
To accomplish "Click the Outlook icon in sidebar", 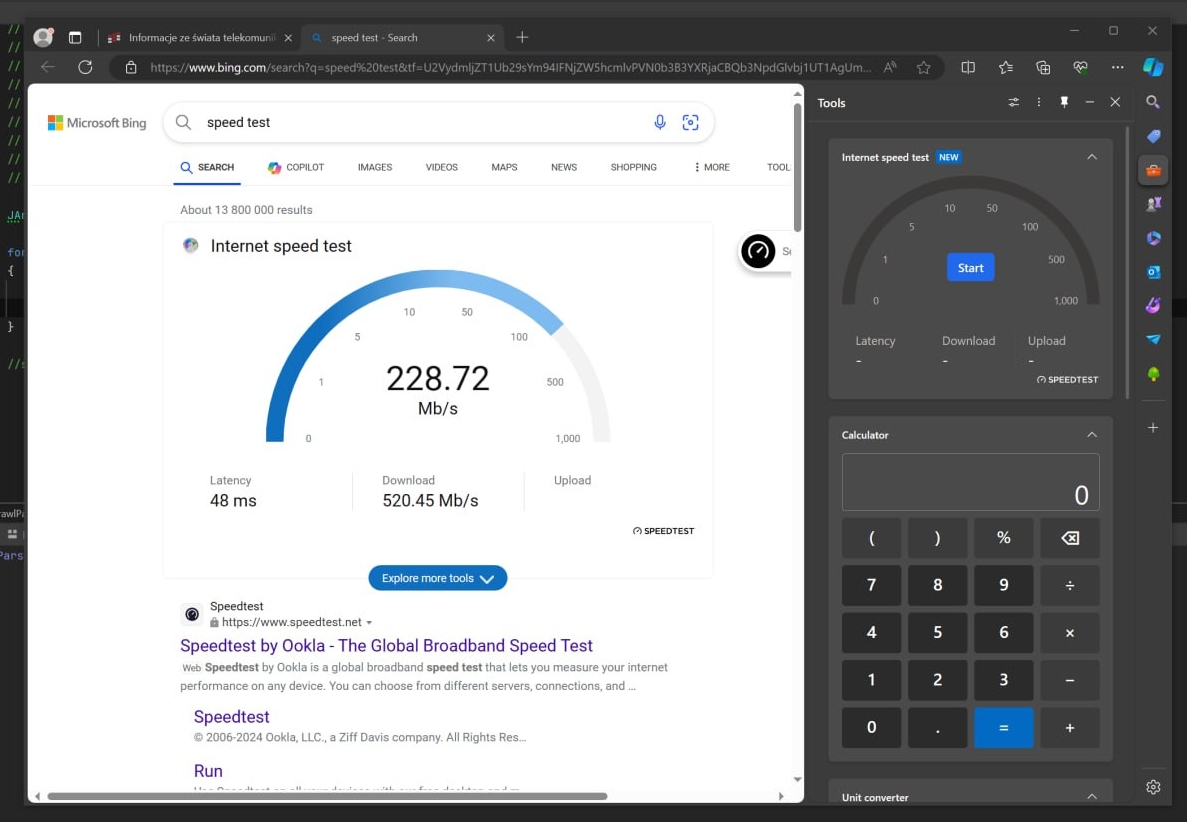I will click(1153, 271).
